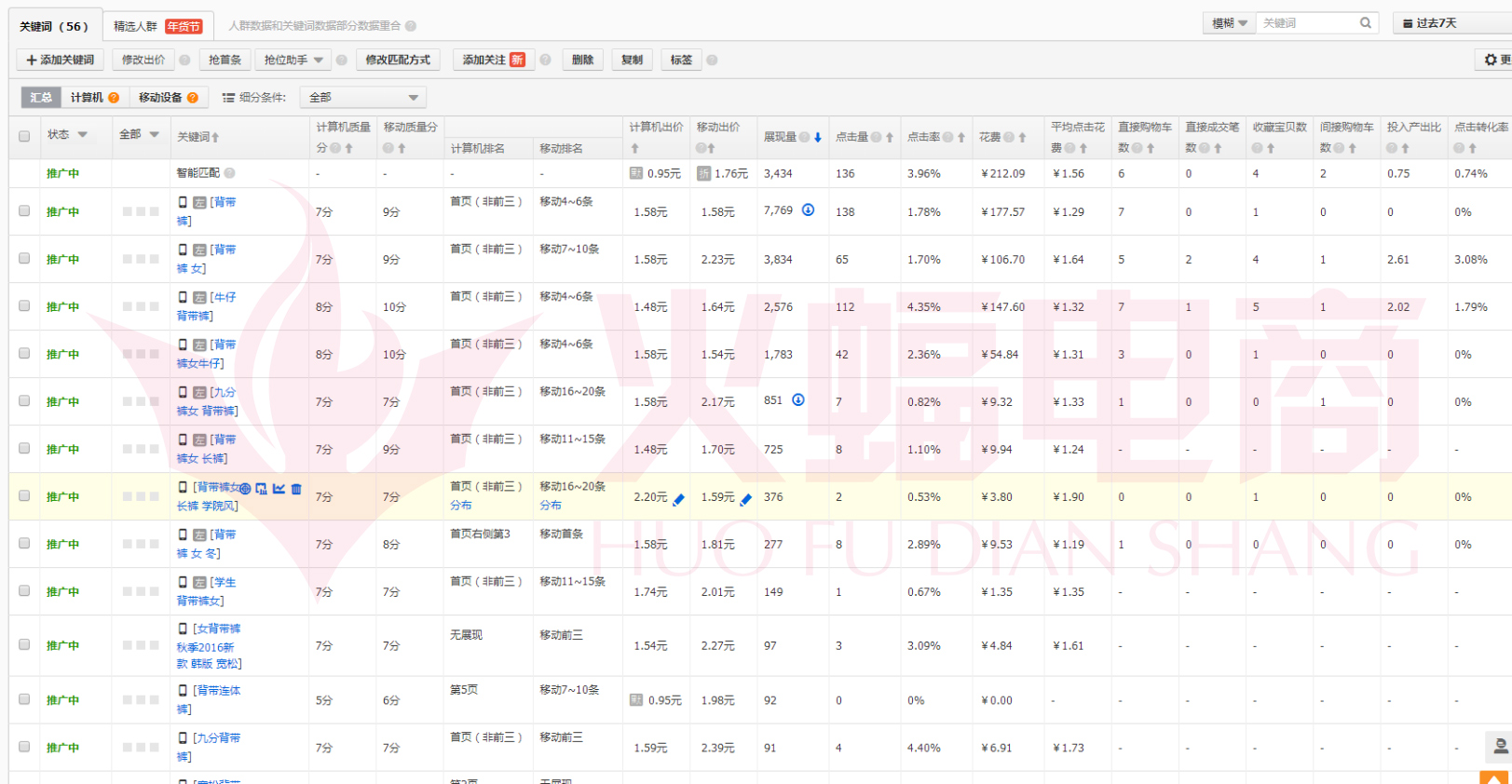This screenshot has width=1512, height=784.
Task: Click the 添加关键词 button
Action: pyautogui.click(x=61, y=60)
